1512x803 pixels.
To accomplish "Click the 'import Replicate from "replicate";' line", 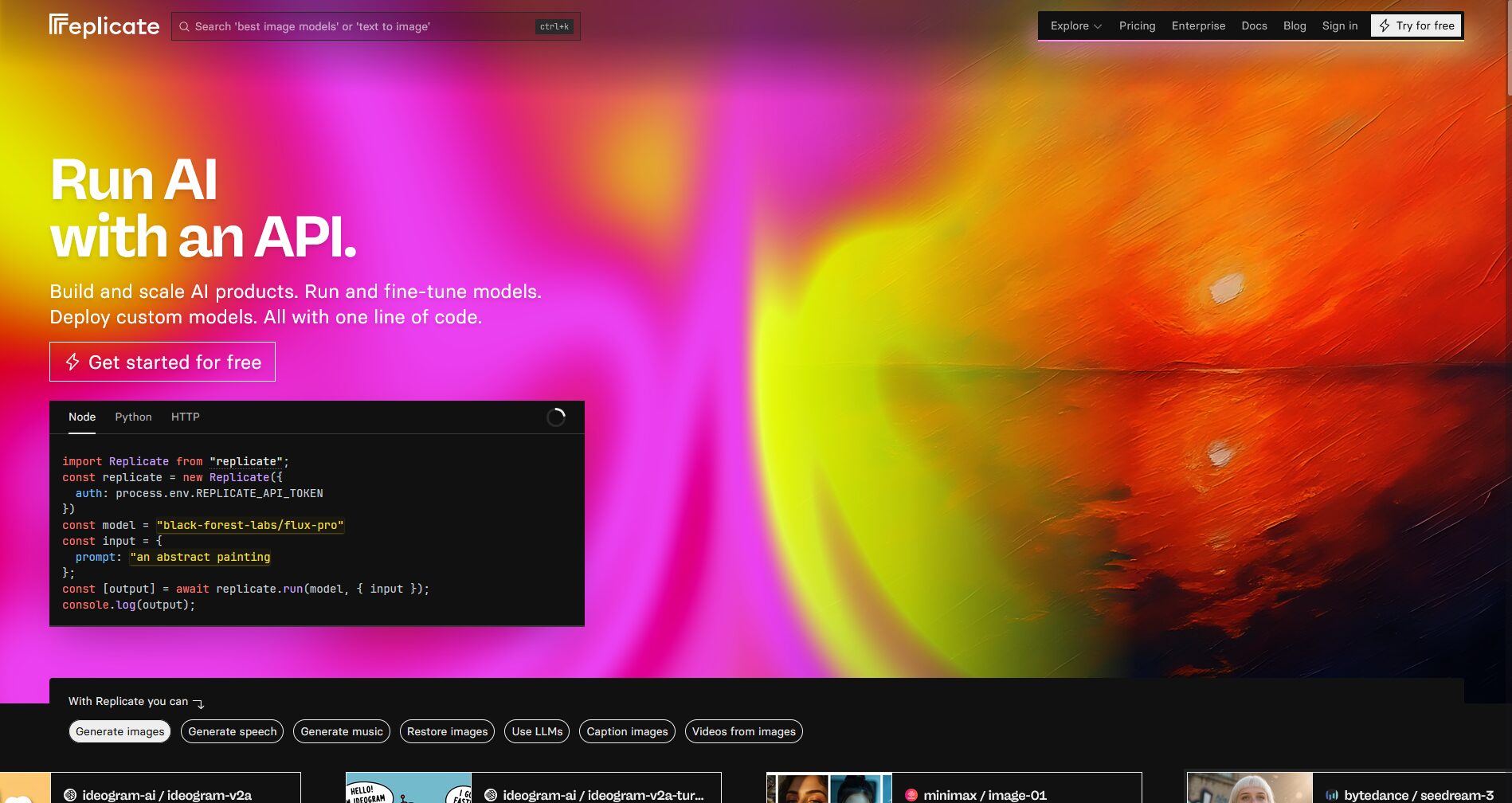I will 175,461.
